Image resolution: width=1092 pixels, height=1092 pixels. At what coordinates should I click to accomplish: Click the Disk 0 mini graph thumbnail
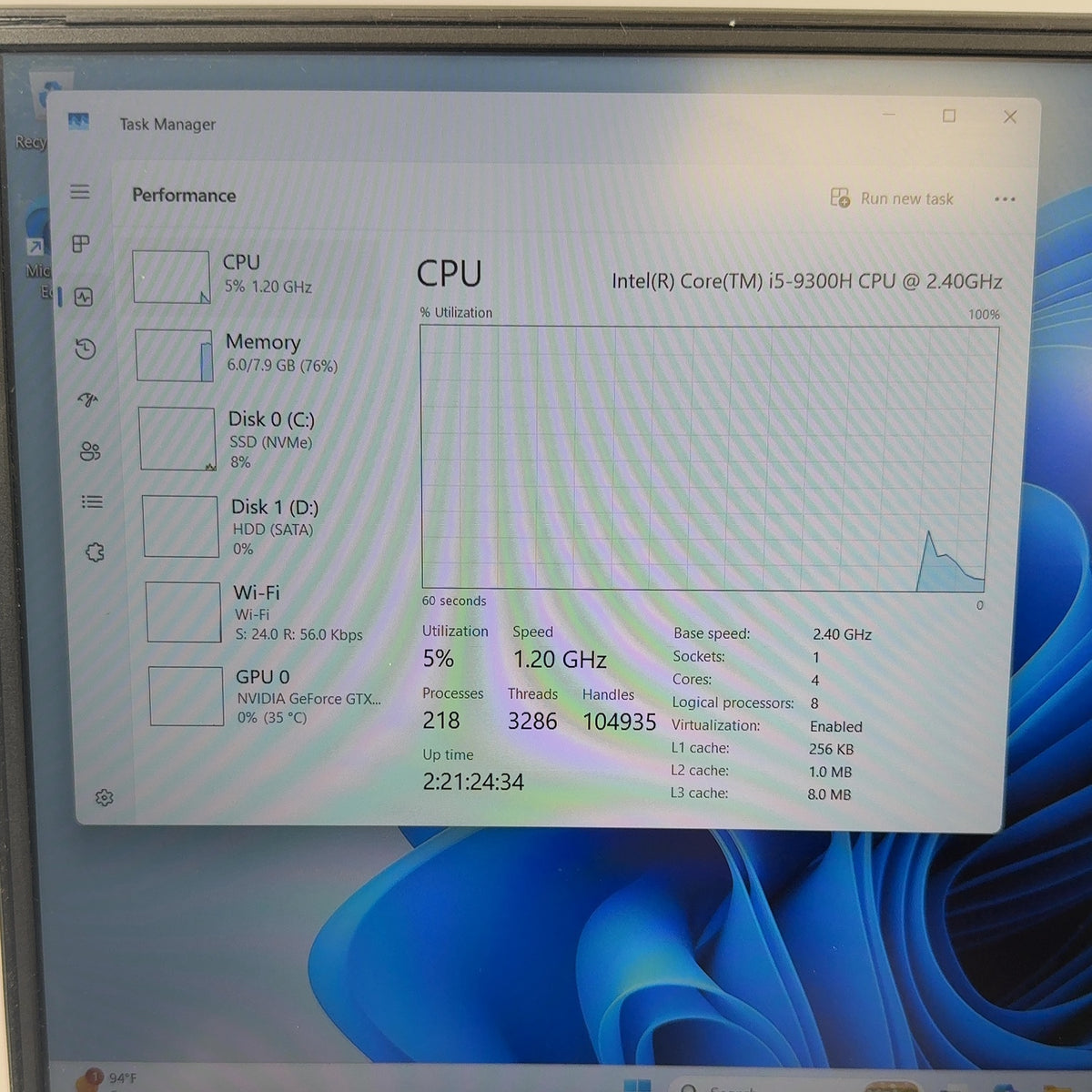pos(177,439)
